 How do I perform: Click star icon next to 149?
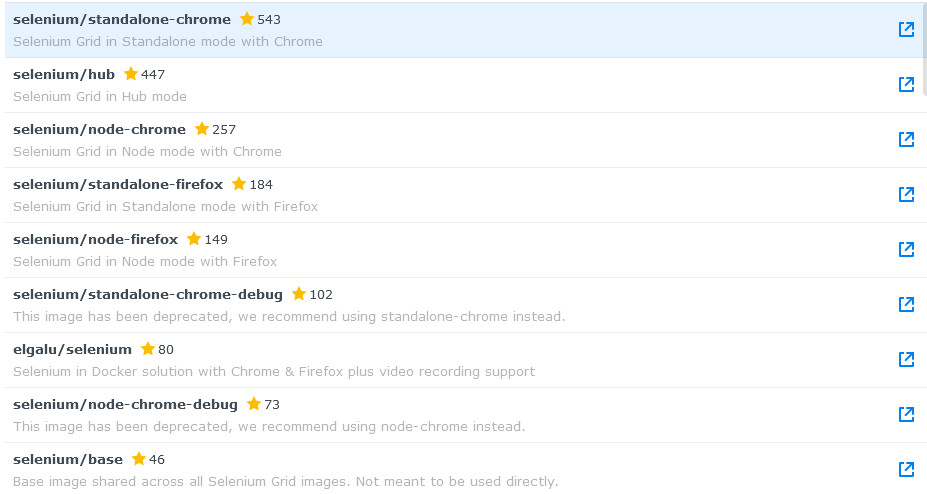(x=193, y=239)
